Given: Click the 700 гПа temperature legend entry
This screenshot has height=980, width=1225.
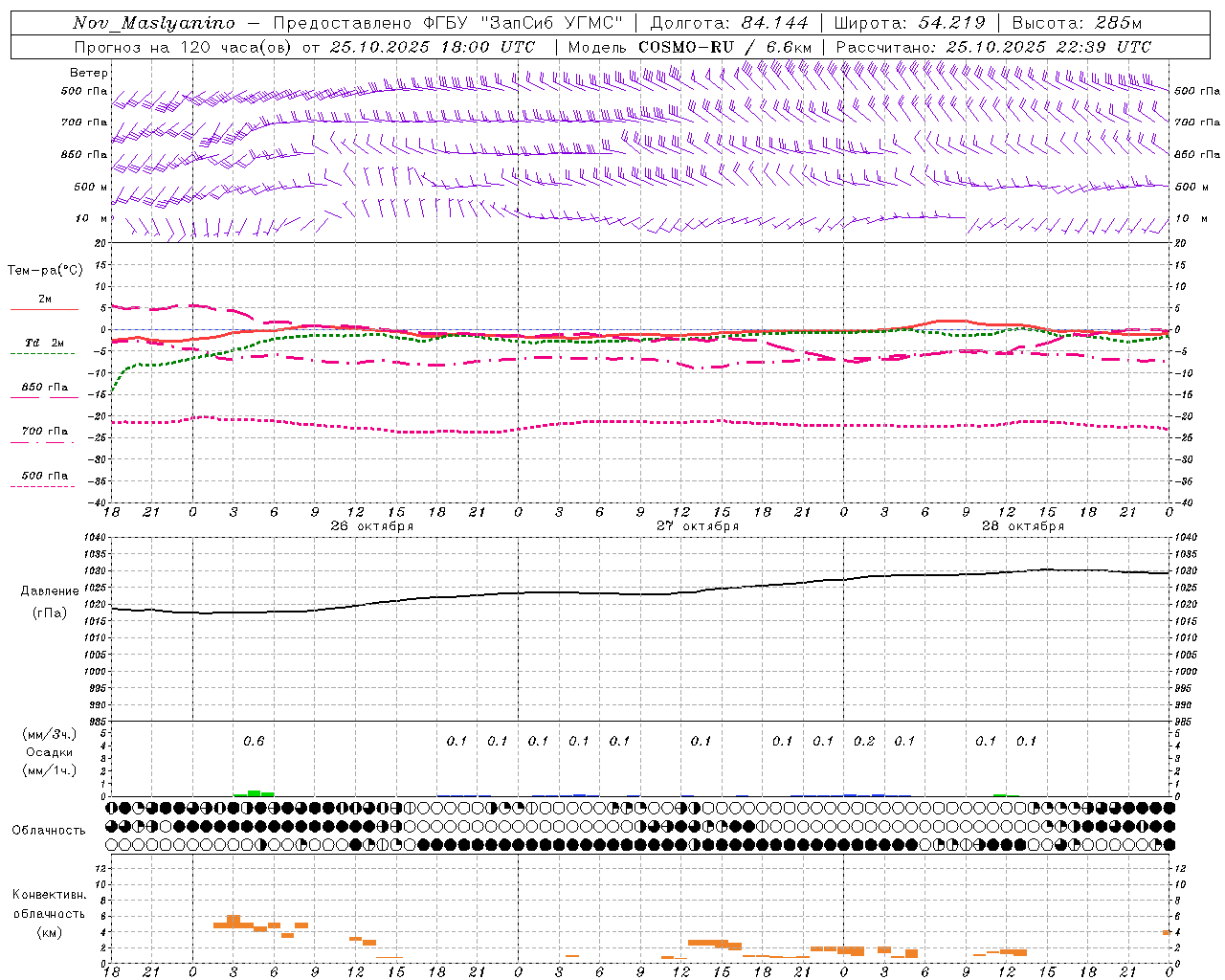Looking at the screenshot, I should tap(45, 431).
